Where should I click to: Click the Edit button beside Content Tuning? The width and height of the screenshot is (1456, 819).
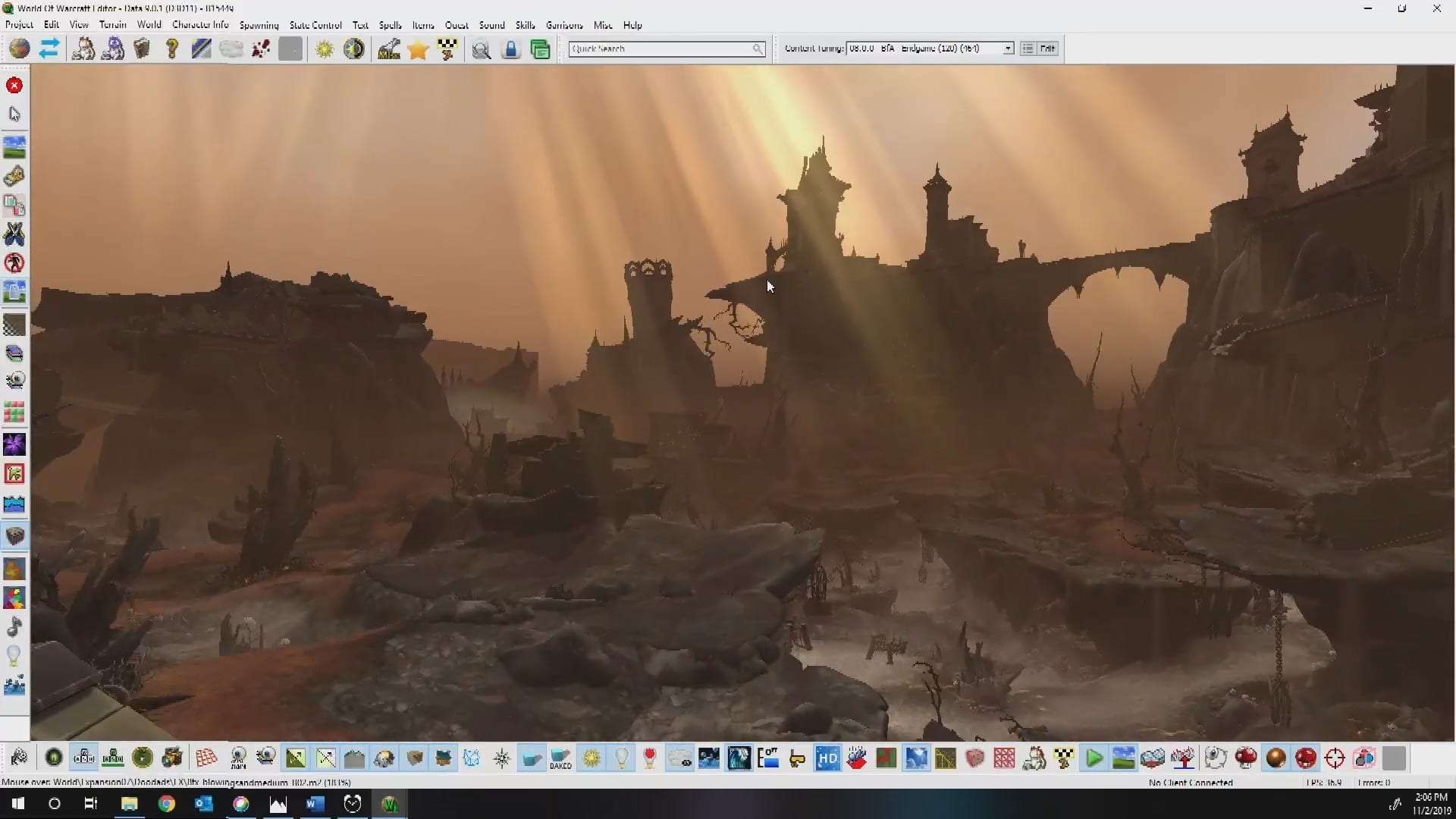point(1047,49)
